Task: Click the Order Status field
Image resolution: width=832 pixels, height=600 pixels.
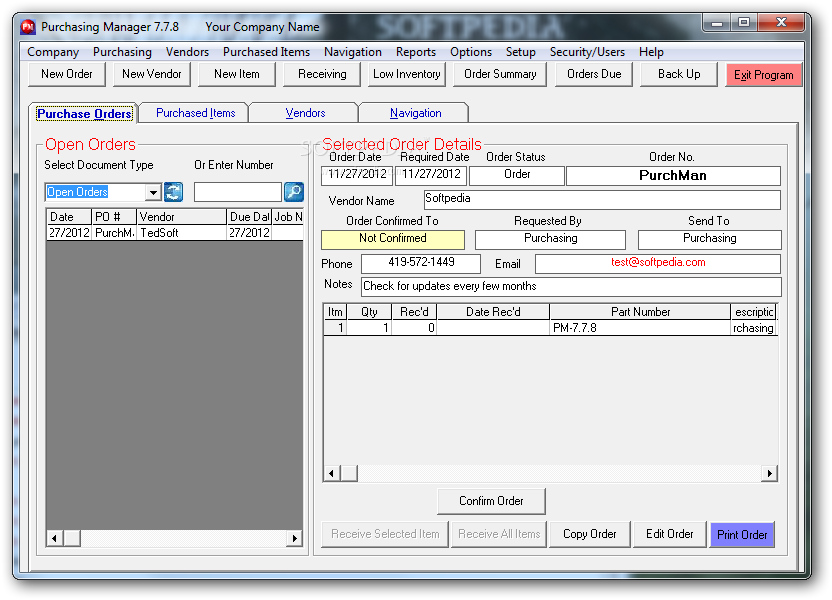Action: coord(517,175)
